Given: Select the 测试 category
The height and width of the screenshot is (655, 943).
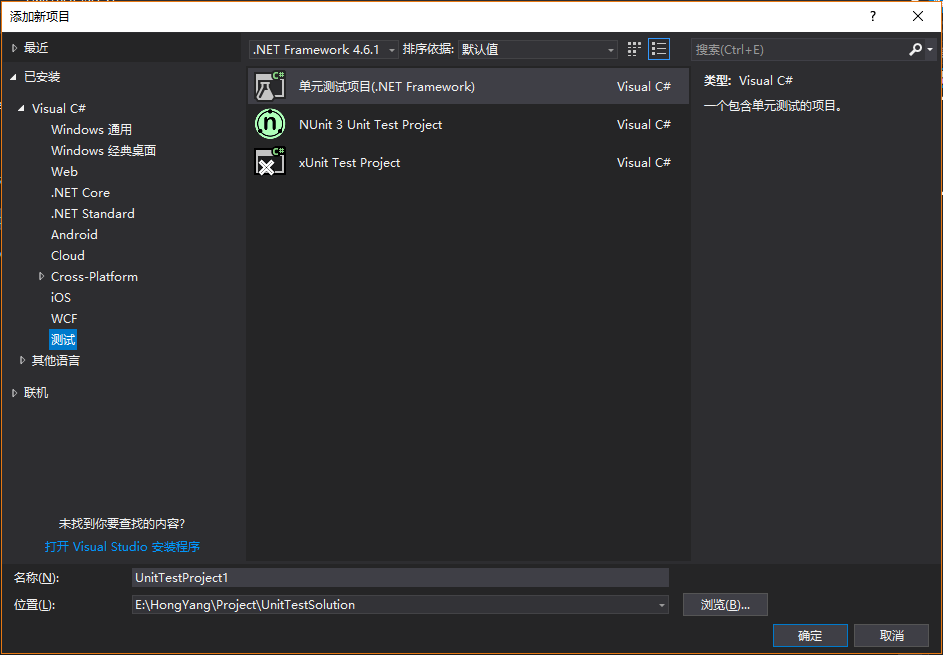Looking at the screenshot, I should (63, 340).
